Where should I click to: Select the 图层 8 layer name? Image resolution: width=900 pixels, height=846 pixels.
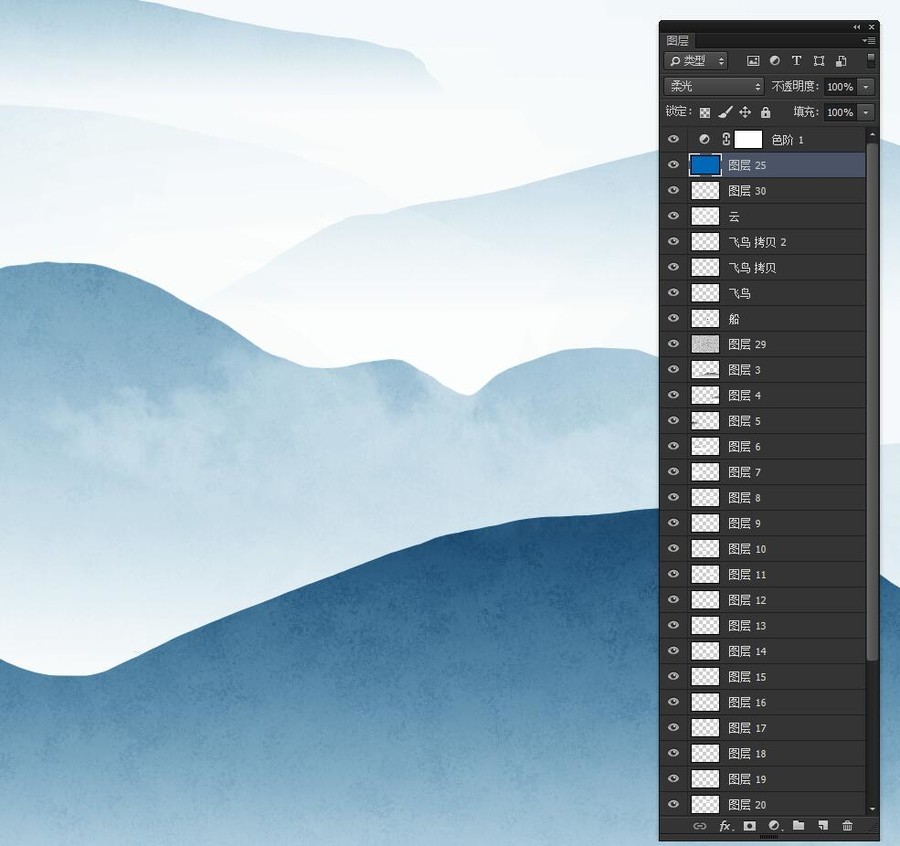(x=744, y=498)
